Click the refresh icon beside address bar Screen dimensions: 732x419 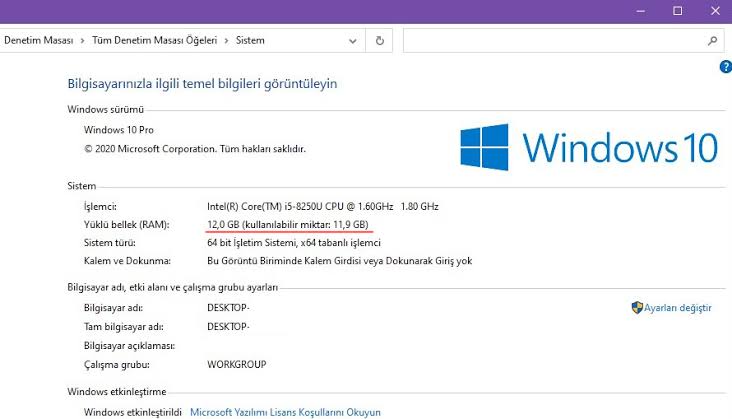[x=380, y=41]
